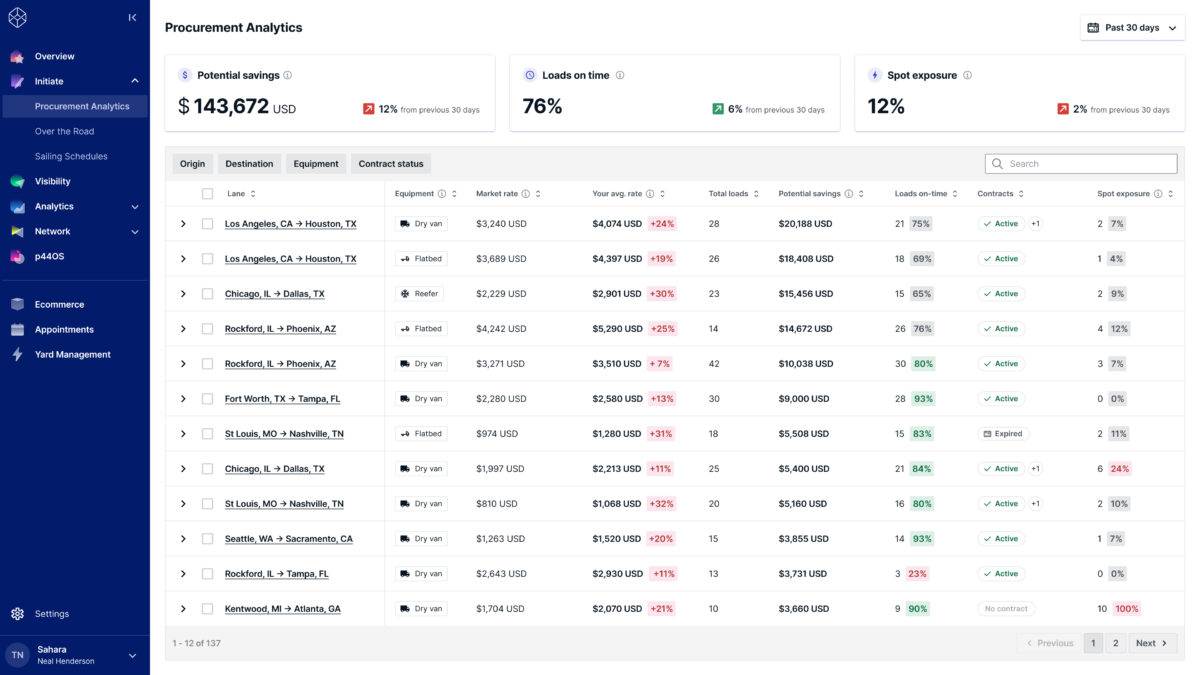This screenshot has width=1200, height=675.
Task: Open Sailing Schedules in the sidebar
Action: pyautogui.click(x=71, y=156)
